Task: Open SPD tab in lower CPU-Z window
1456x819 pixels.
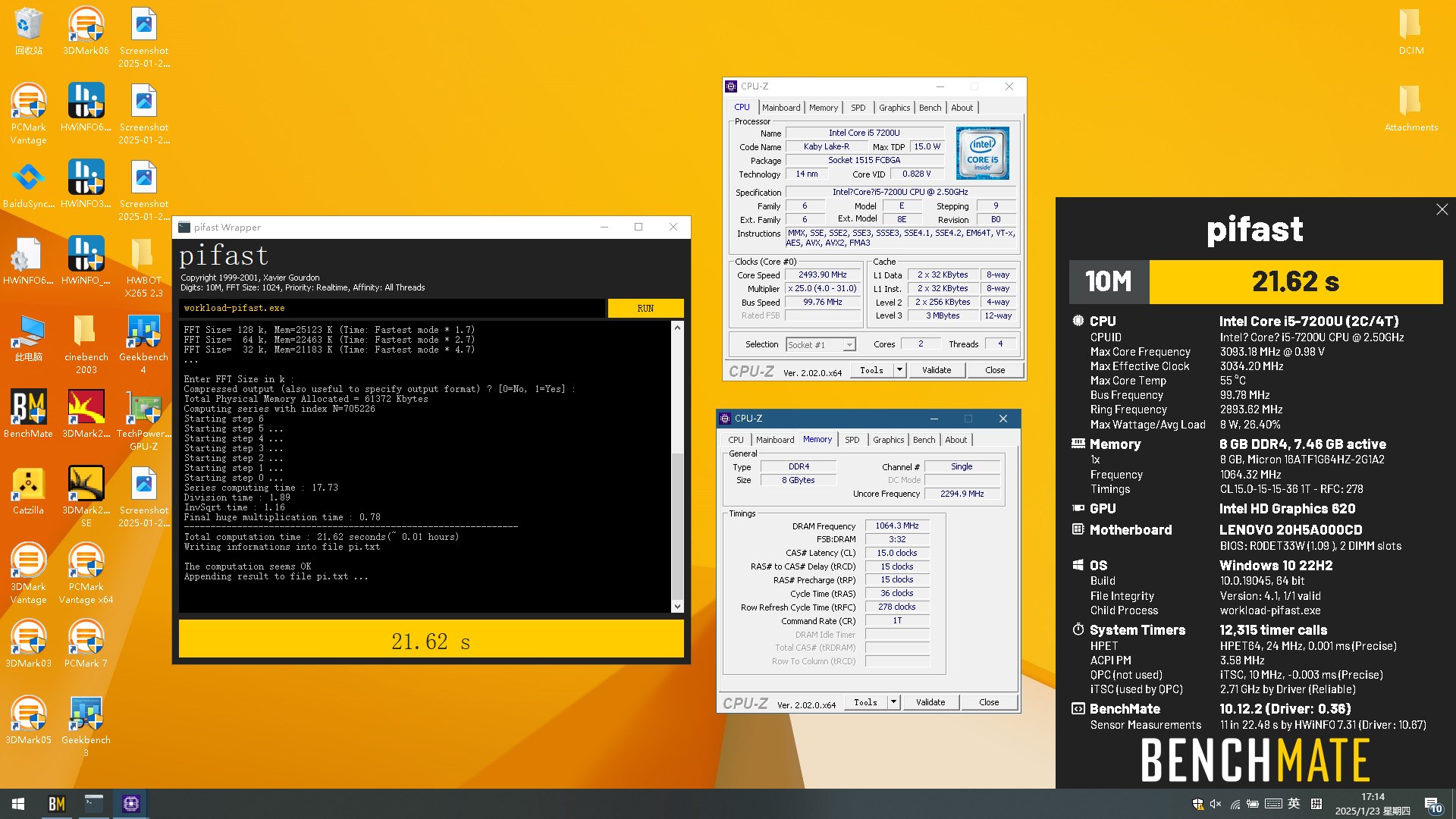Action: click(x=852, y=440)
